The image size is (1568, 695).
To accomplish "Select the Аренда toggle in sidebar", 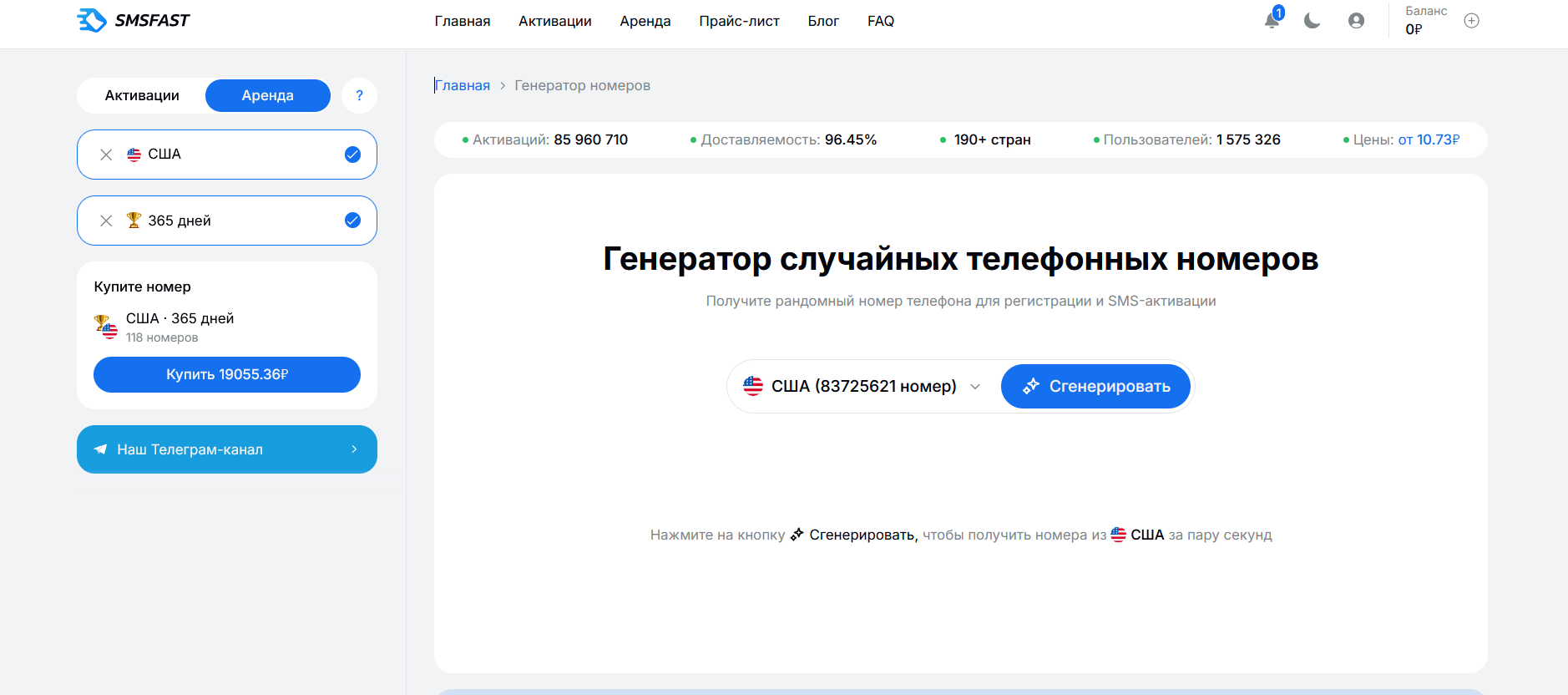I will (x=268, y=95).
